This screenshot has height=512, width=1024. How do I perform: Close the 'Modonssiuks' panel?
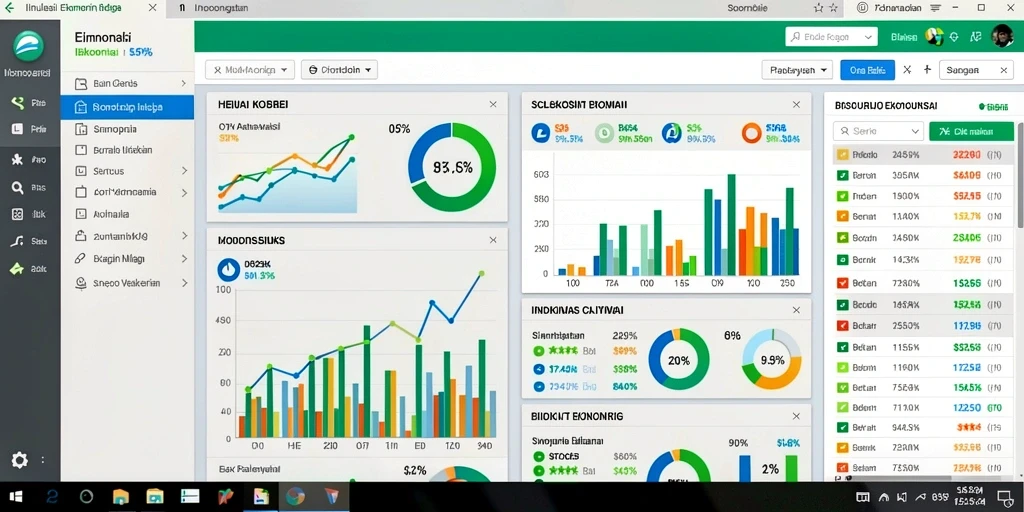tap(493, 240)
